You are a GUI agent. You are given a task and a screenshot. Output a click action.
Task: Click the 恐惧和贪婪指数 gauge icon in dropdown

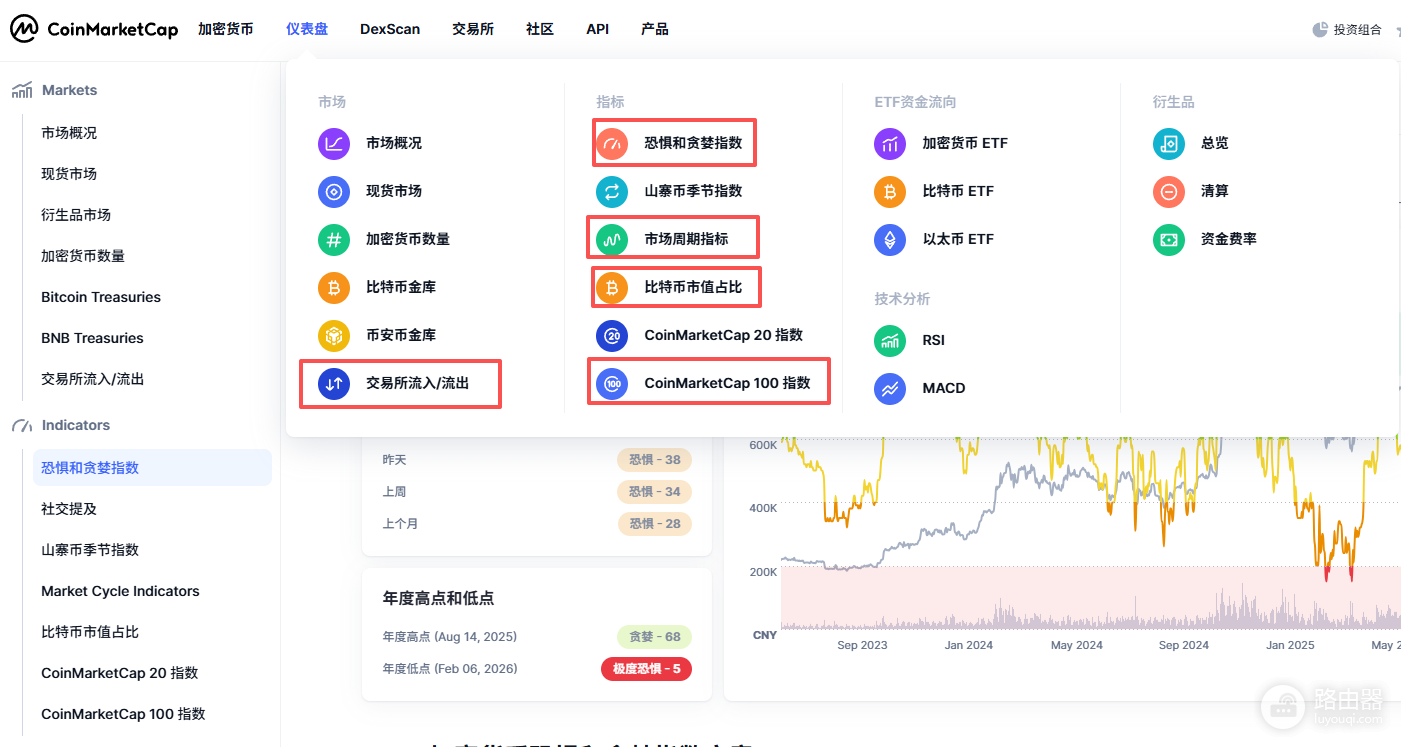point(612,143)
